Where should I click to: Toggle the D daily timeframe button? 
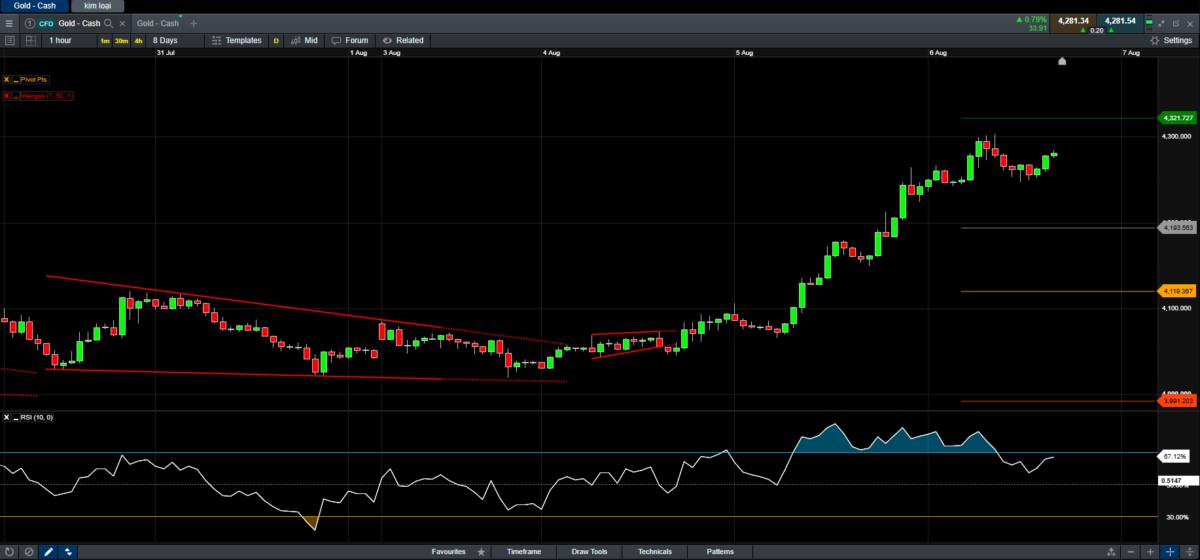(276, 40)
